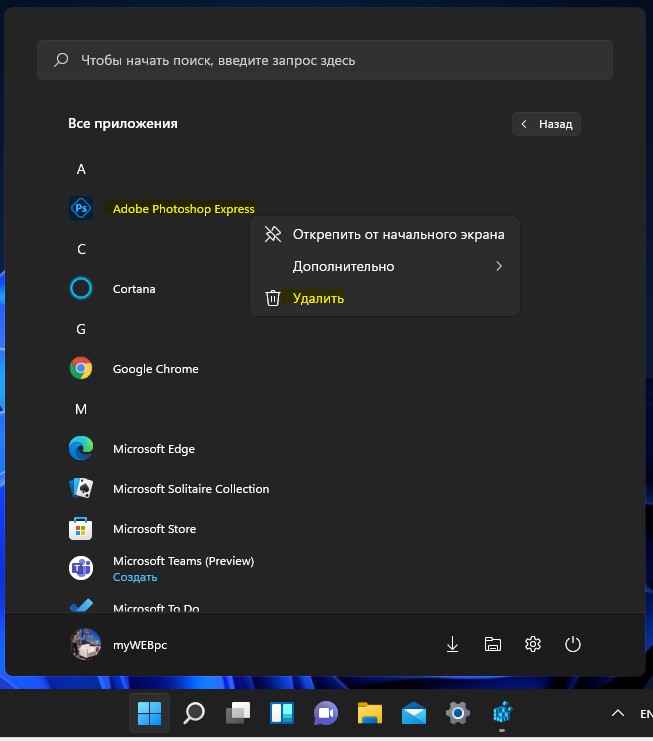Select the Microsoft Teams (Preview) label
Screen dimensions: 653x741
pyautogui.click(x=183, y=561)
